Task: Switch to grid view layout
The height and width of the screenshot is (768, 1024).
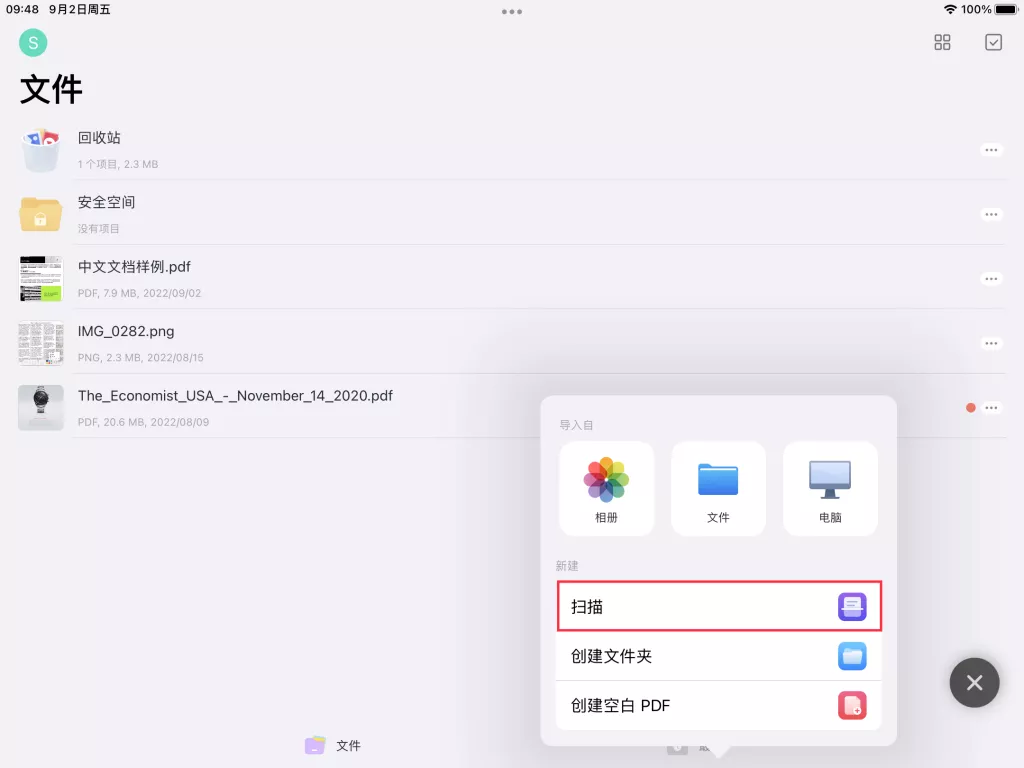Action: tap(942, 42)
